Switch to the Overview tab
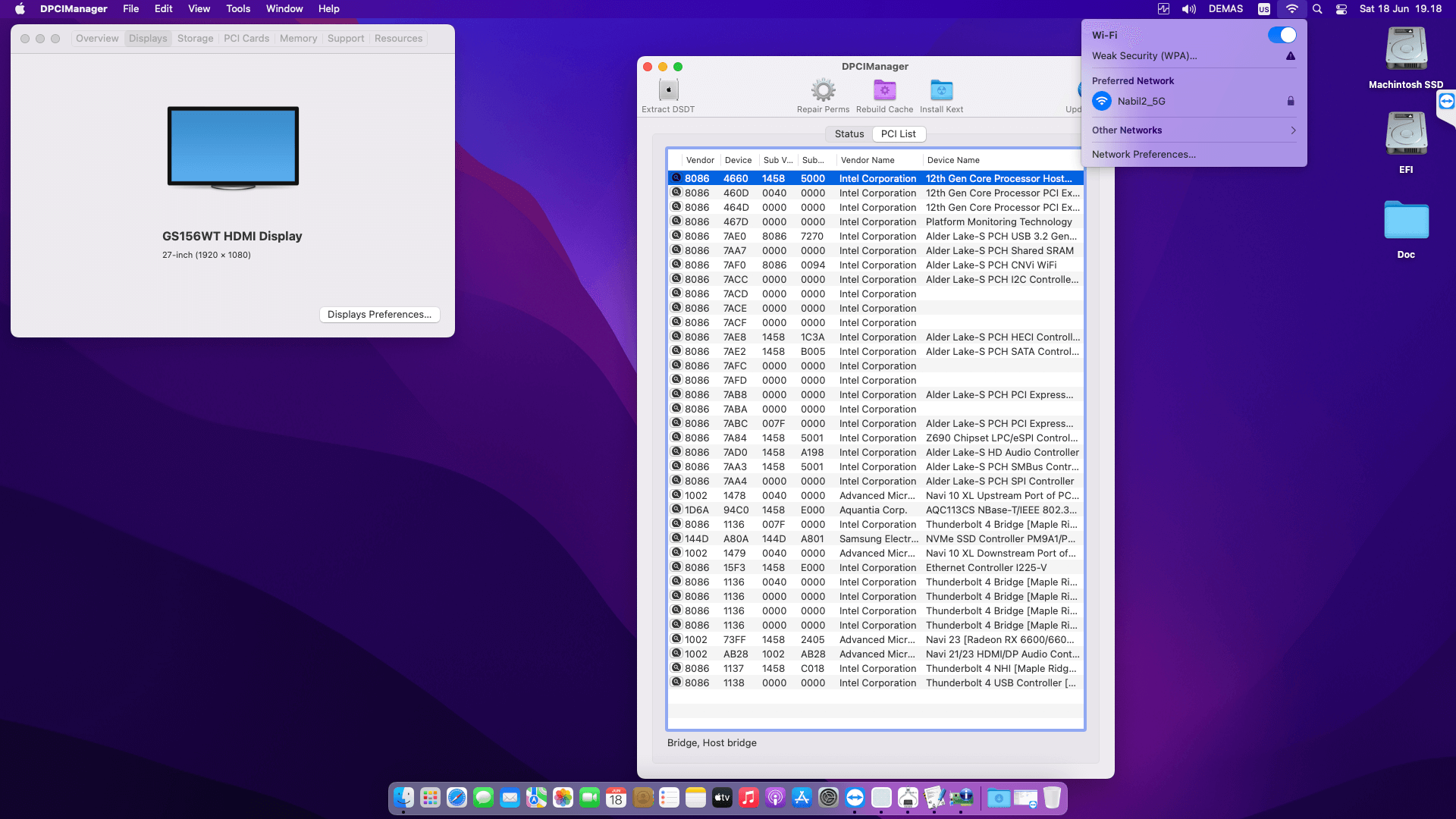The height and width of the screenshot is (819, 1456). pyautogui.click(x=97, y=39)
